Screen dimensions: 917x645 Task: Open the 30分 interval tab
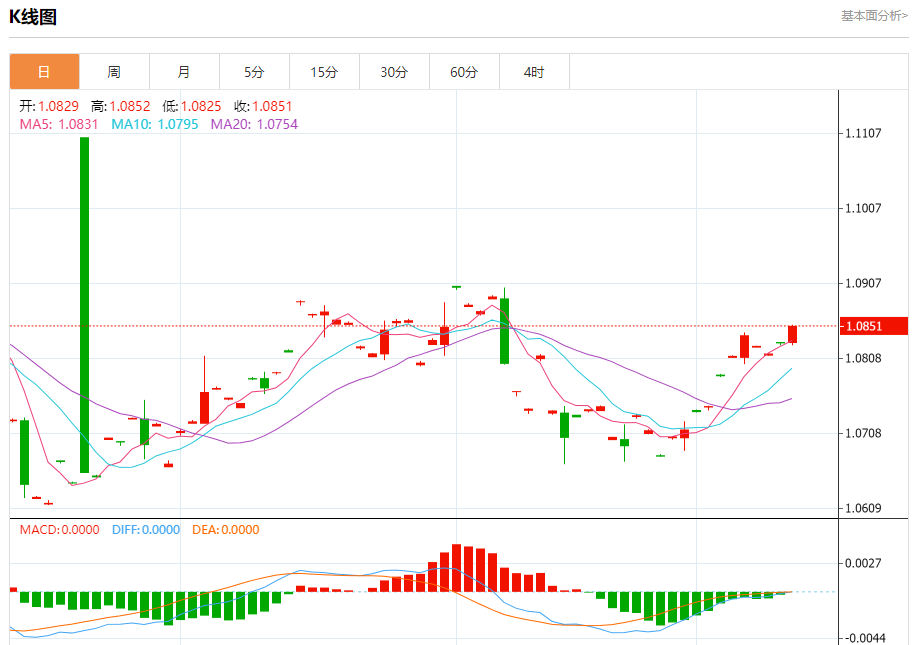click(394, 72)
